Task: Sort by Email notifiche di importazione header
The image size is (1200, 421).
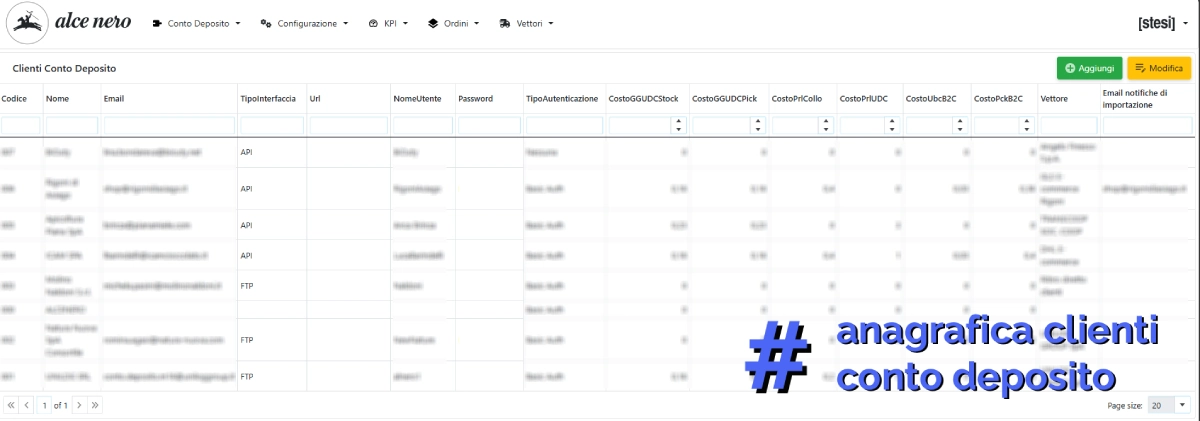Action: tap(1134, 99)
